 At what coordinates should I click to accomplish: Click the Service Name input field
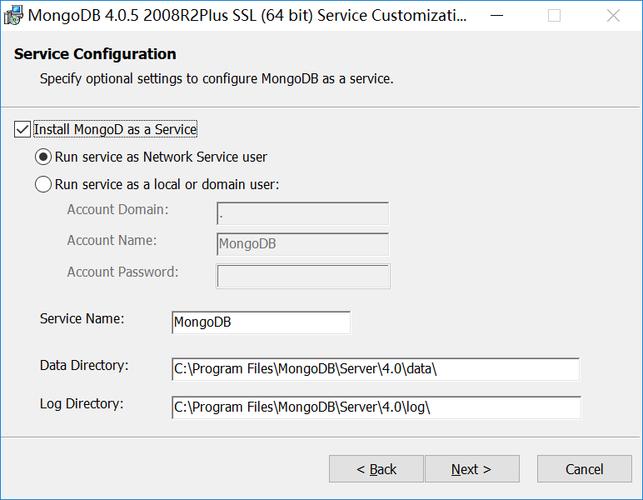pos(261,322)
